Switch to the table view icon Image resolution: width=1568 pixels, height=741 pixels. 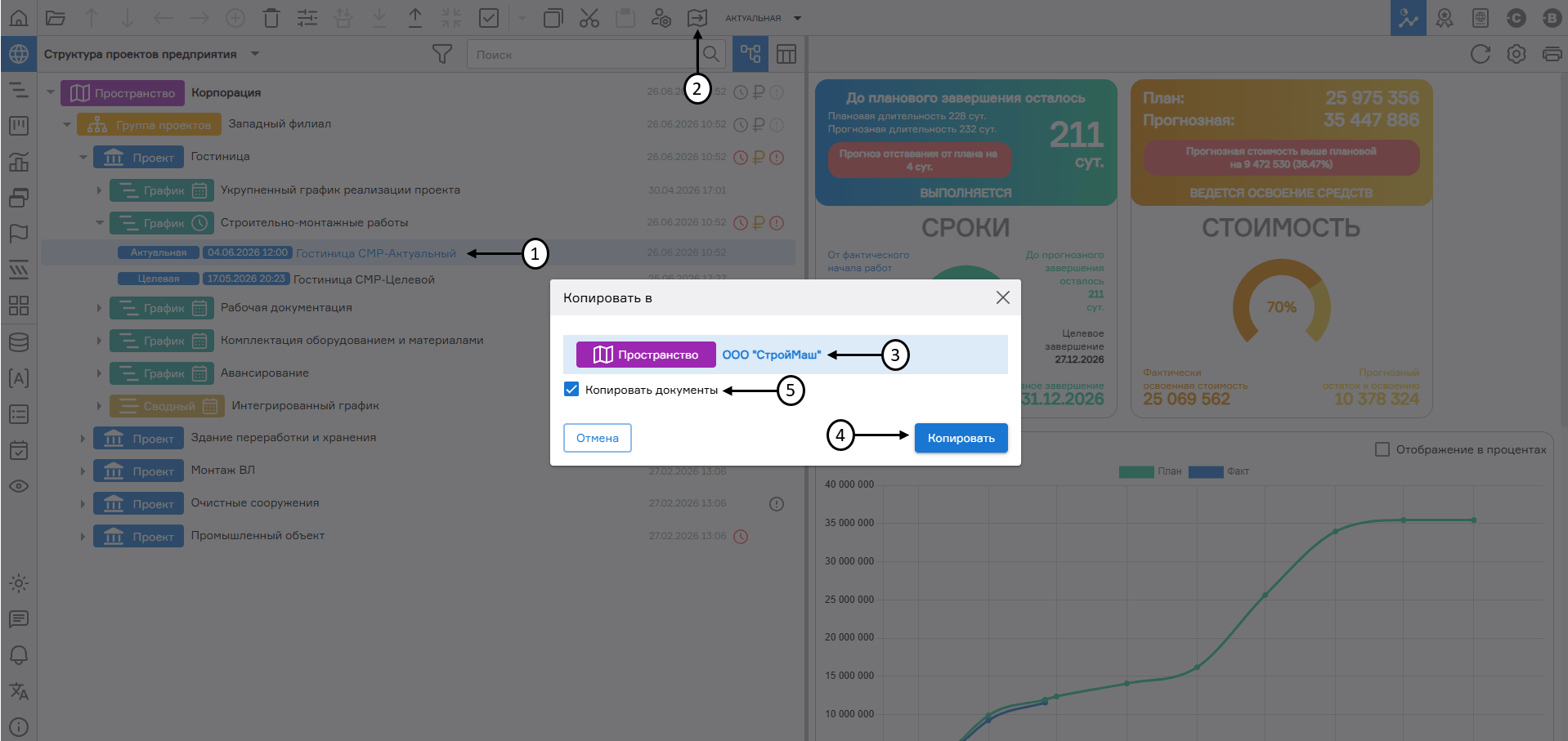click(786, 54)
